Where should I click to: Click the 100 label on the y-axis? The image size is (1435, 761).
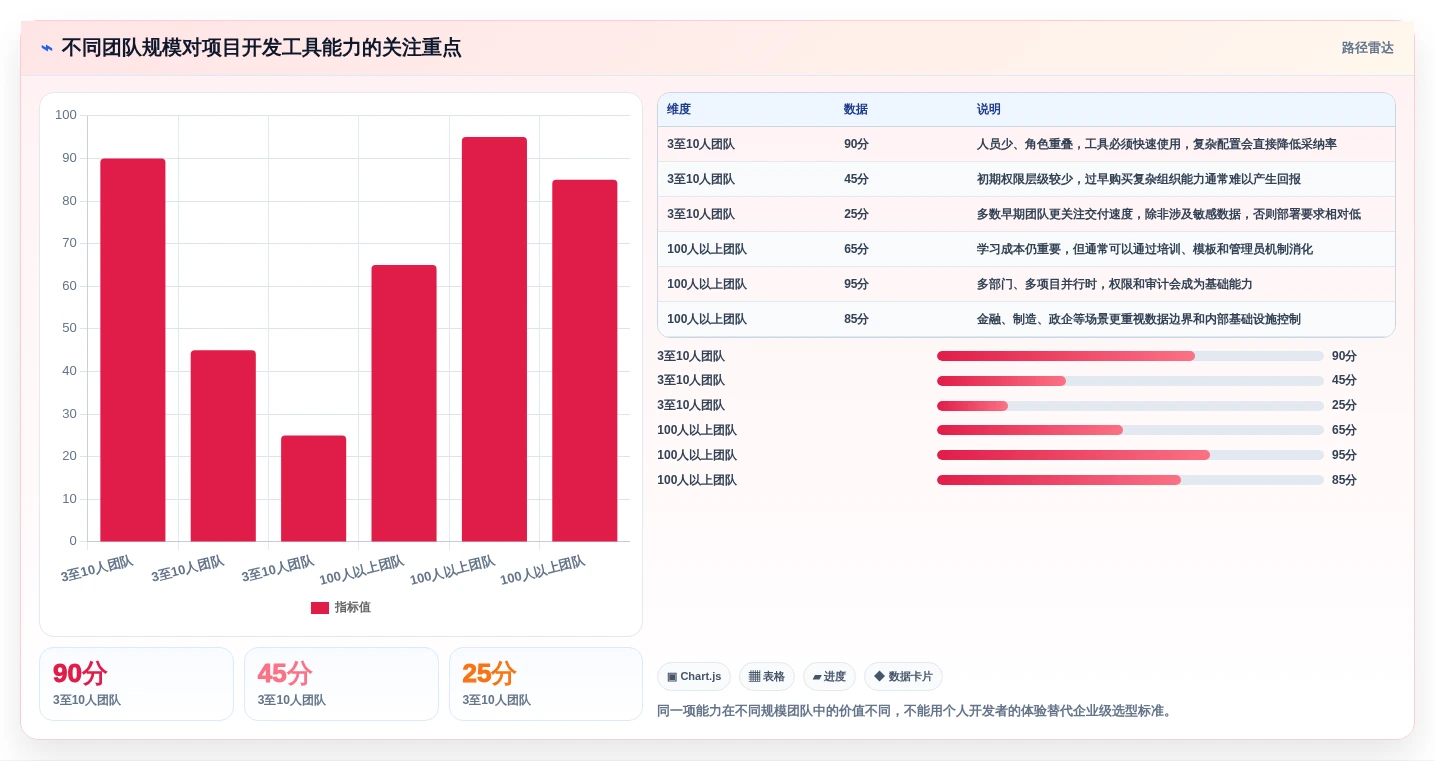tap(66, 115)
